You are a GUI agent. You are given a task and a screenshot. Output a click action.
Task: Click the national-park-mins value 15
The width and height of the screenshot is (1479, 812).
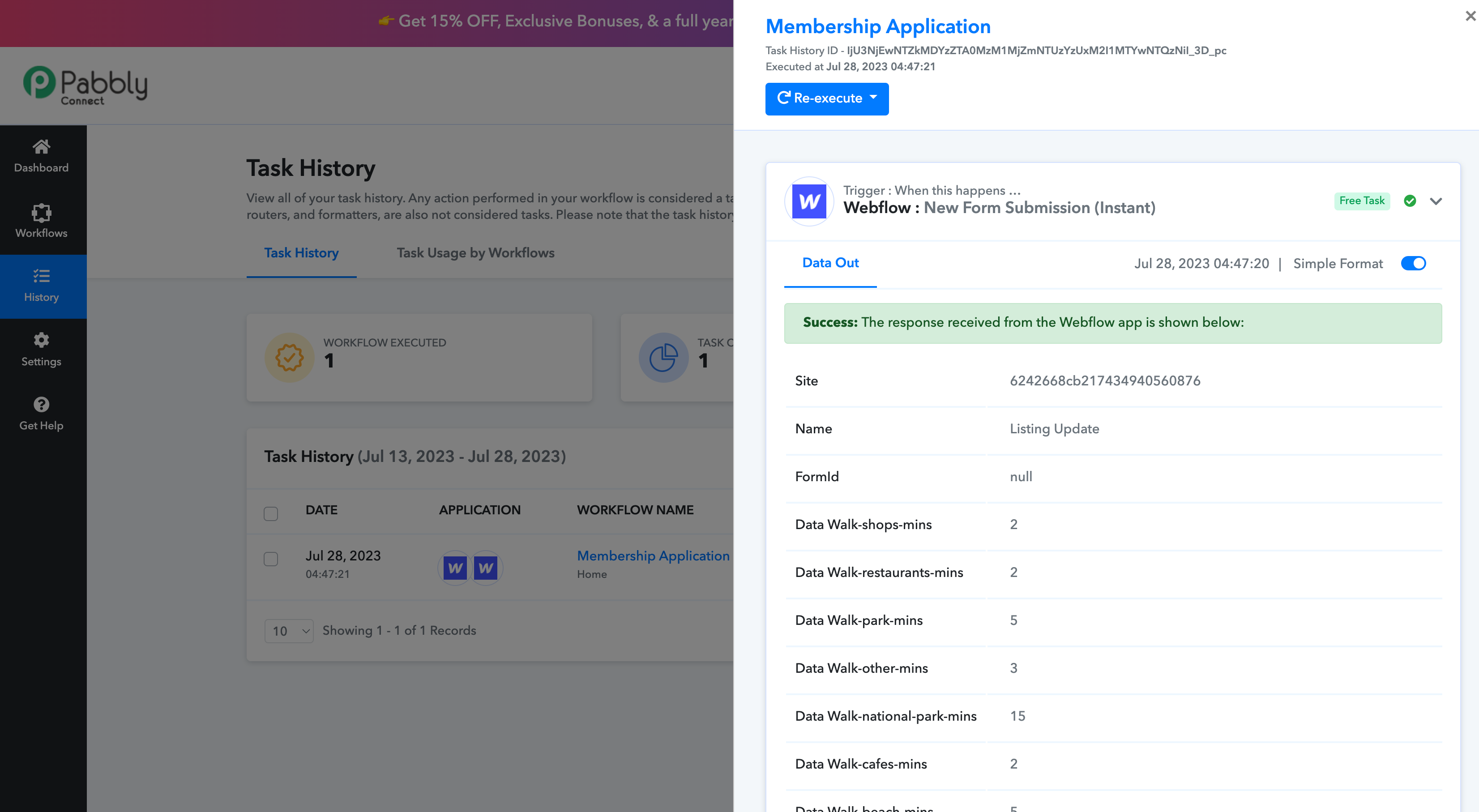click(x=1017, y=716)
